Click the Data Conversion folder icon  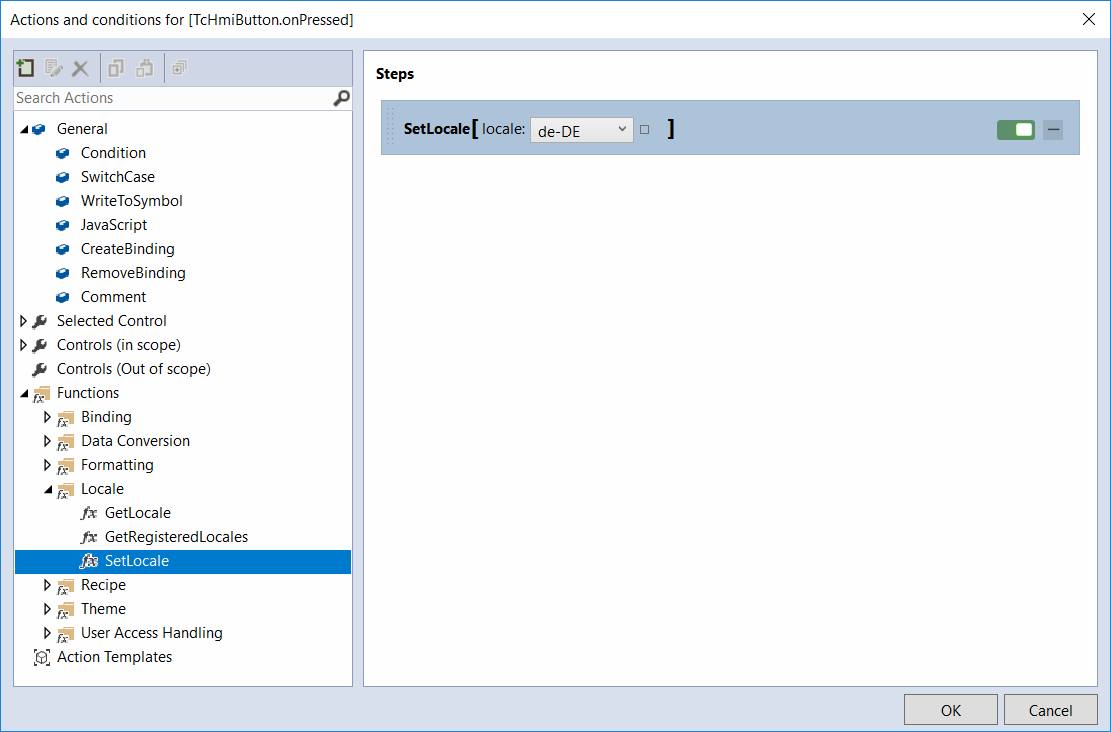pos(65,443)
